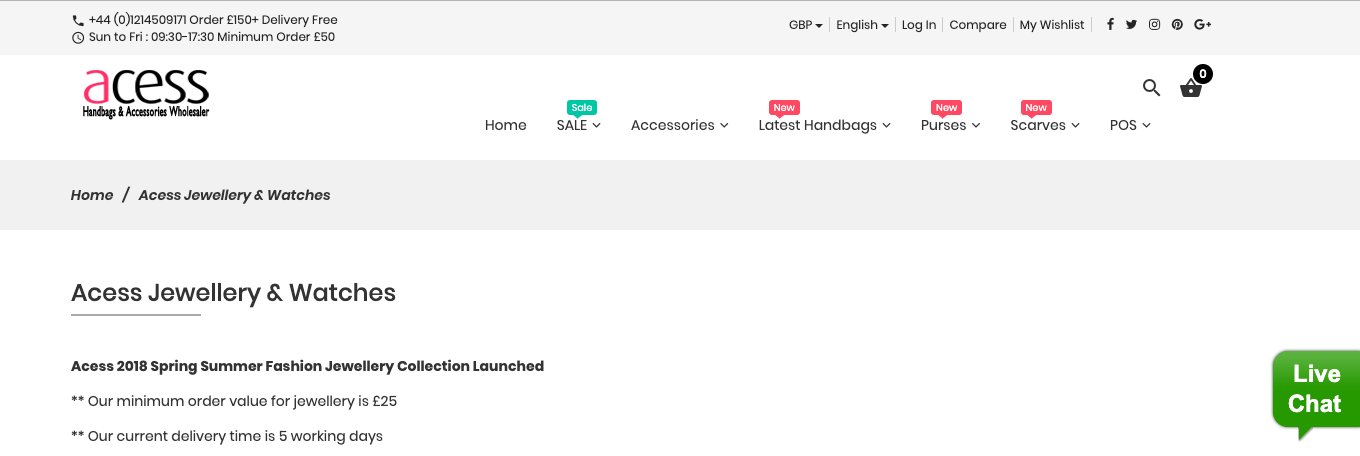
Task: Click the New badge above Purses
Action: pos(946,107)
